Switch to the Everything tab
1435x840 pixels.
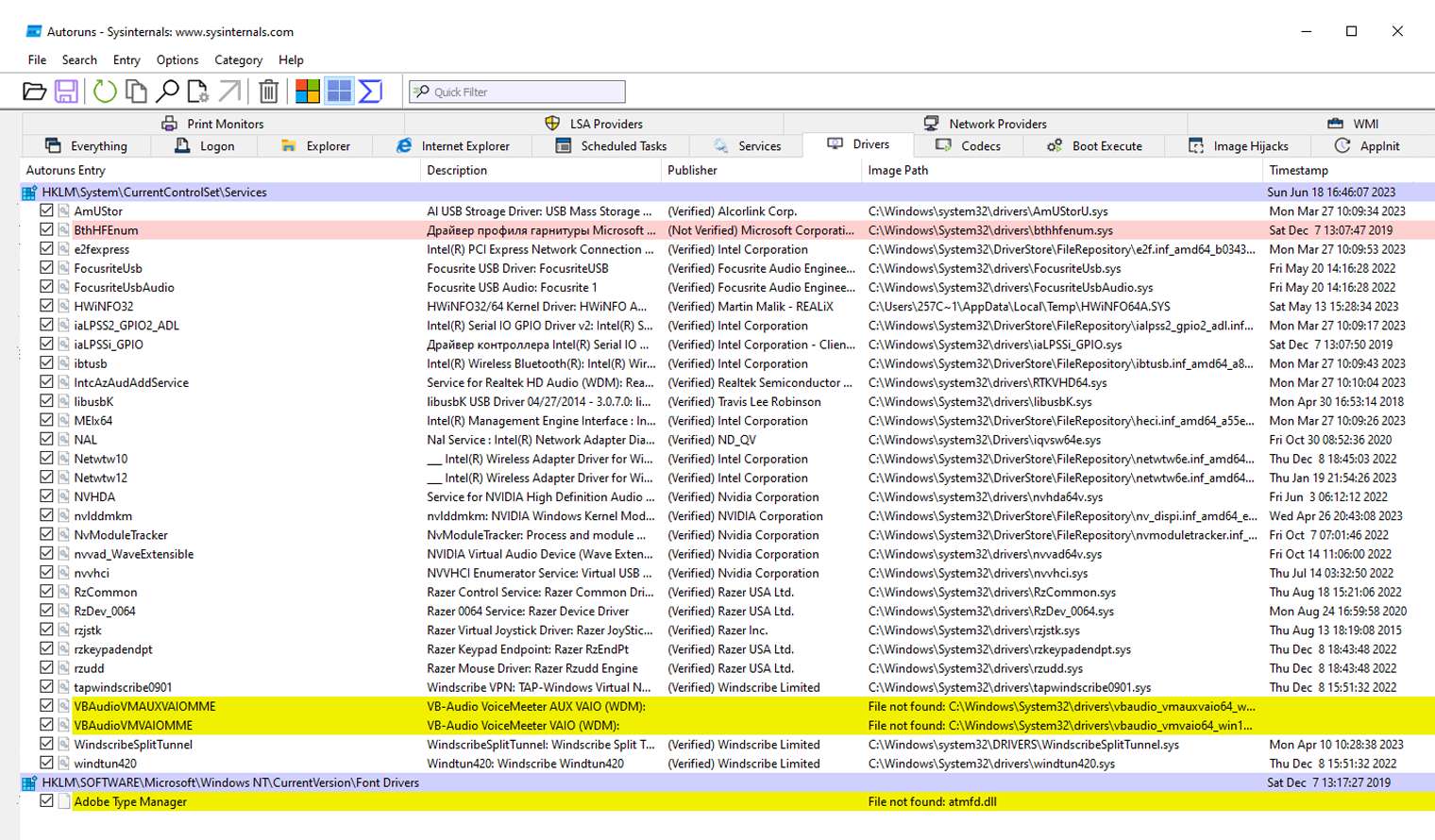click(x=87, y=146)
